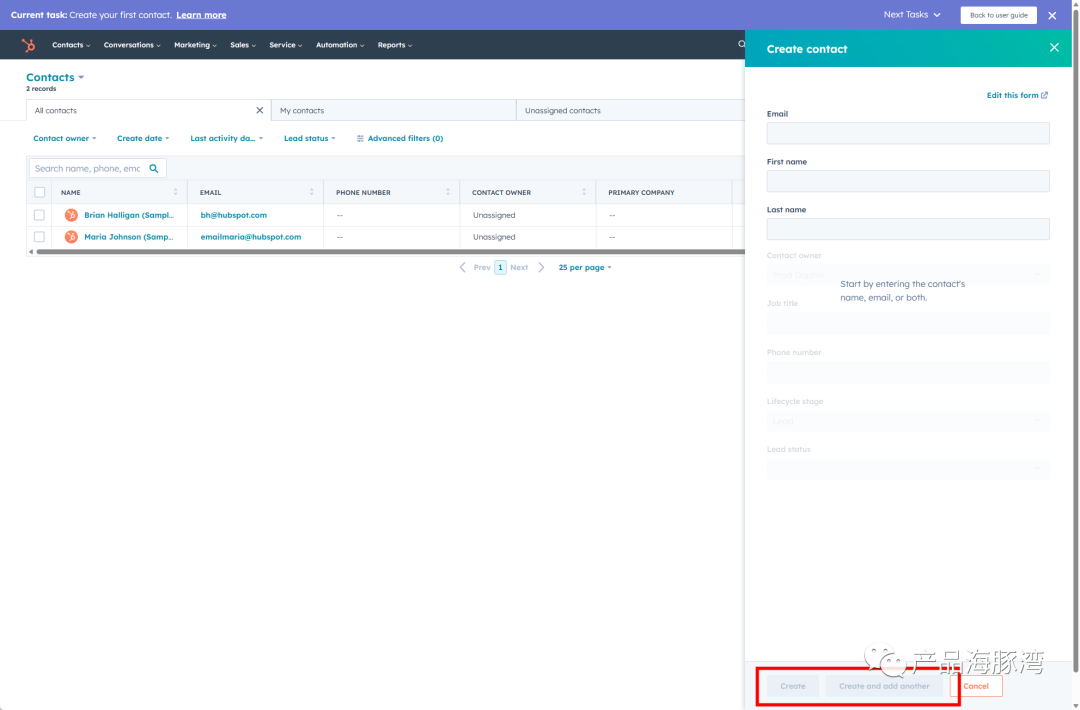Viewport: 1080px width, 710px height.
Task: Close the Create contact panel
Action: (x=1054, y=48)
